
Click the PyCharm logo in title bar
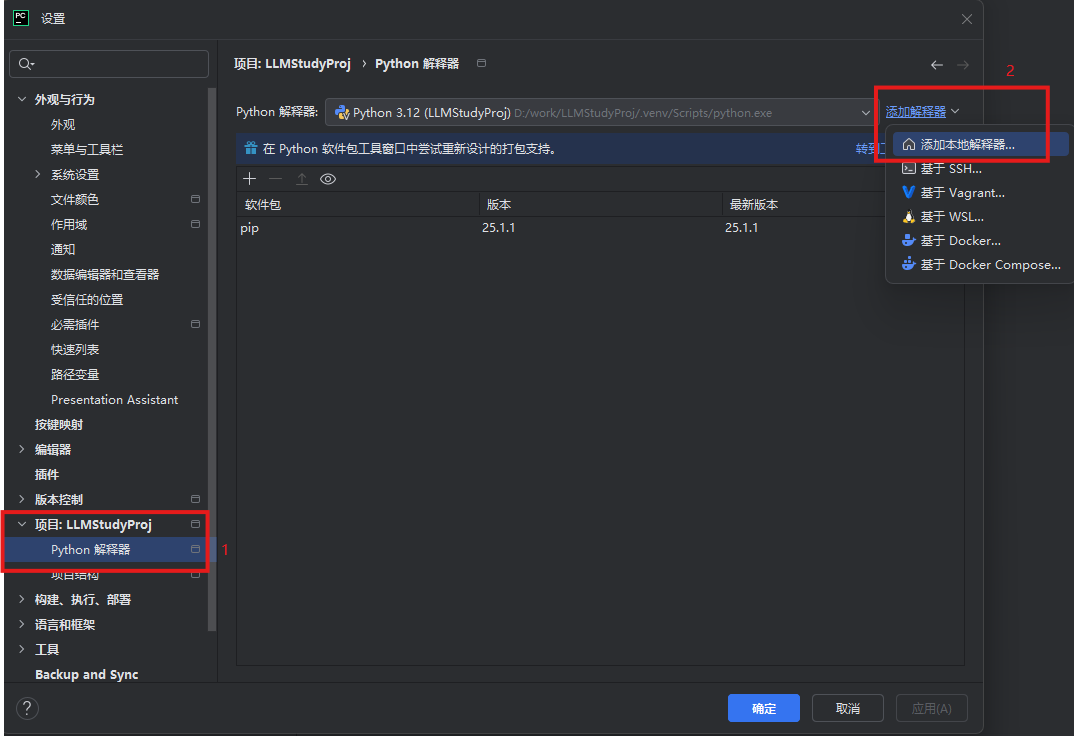click(x=21, y=18)
